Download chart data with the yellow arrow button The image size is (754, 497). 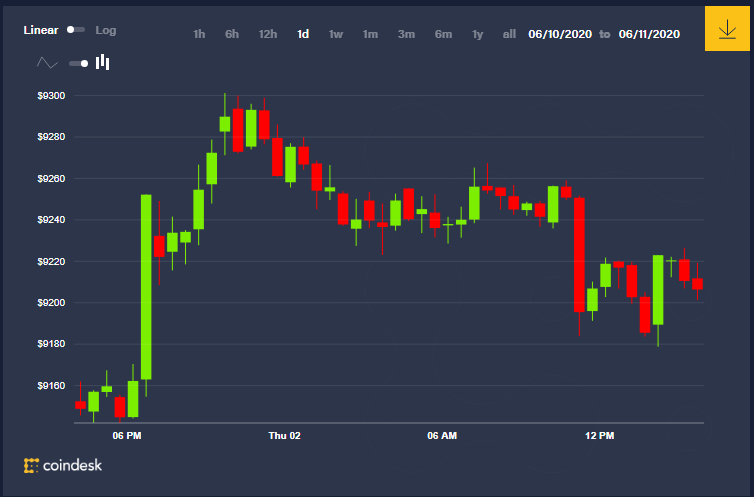coord(727,29)
